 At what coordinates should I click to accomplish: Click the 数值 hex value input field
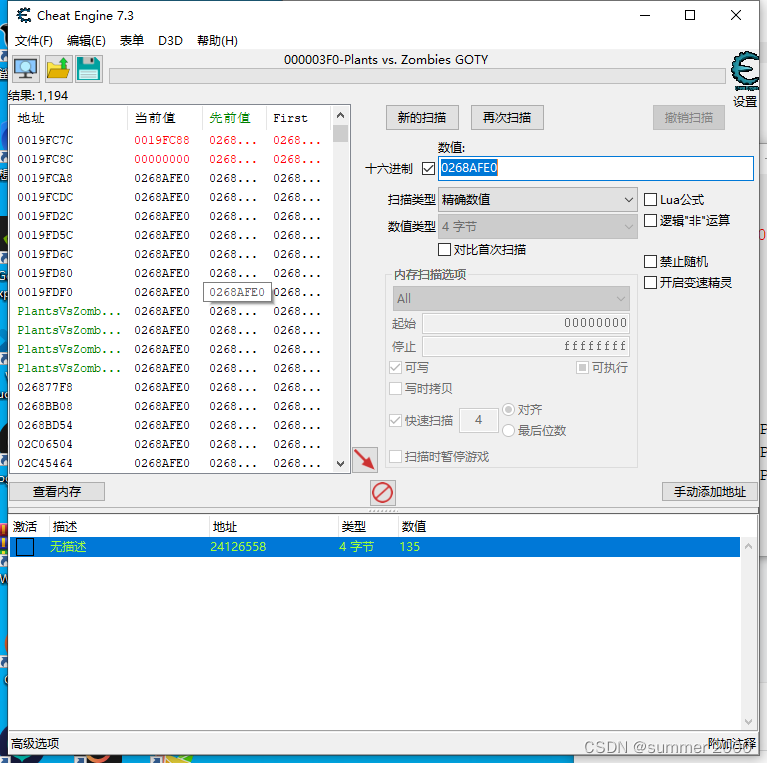[x=596, y=168]
